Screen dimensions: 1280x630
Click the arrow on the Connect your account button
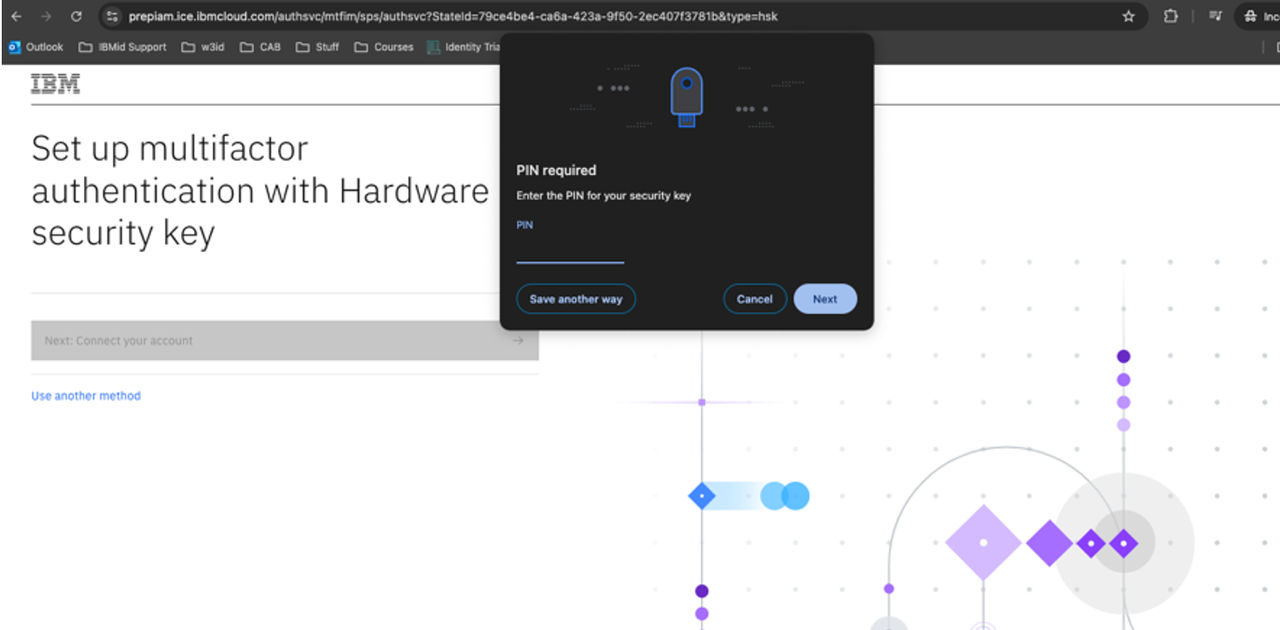coord(518,341)
